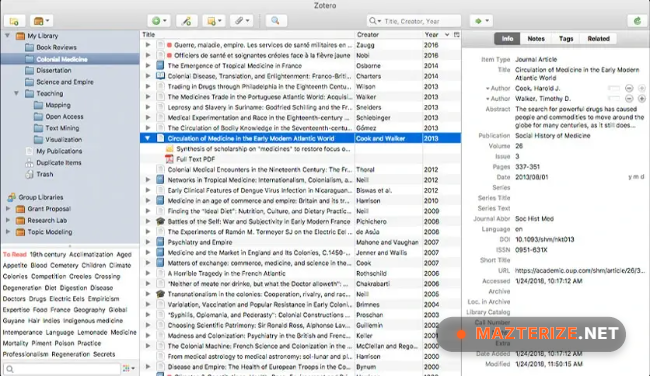The height and width of the screenshot is (376, 650).
Task: Open the academic.oup.com URL field
Action: click(x=580, y=271)
